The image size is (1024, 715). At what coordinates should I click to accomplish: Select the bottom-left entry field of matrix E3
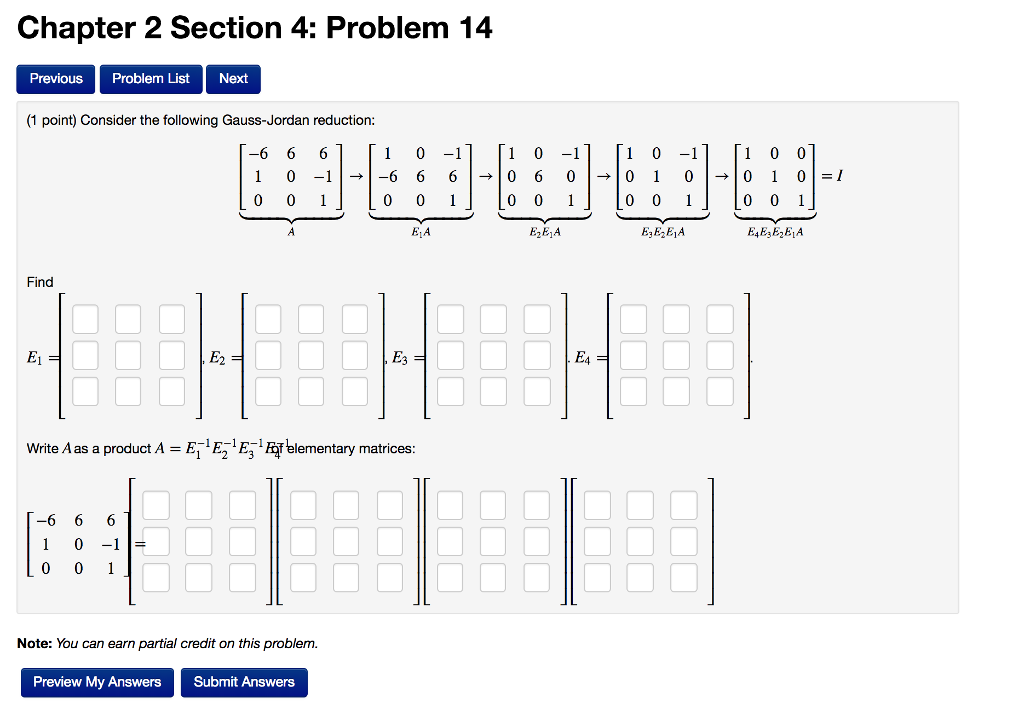(x=449, y=391)
